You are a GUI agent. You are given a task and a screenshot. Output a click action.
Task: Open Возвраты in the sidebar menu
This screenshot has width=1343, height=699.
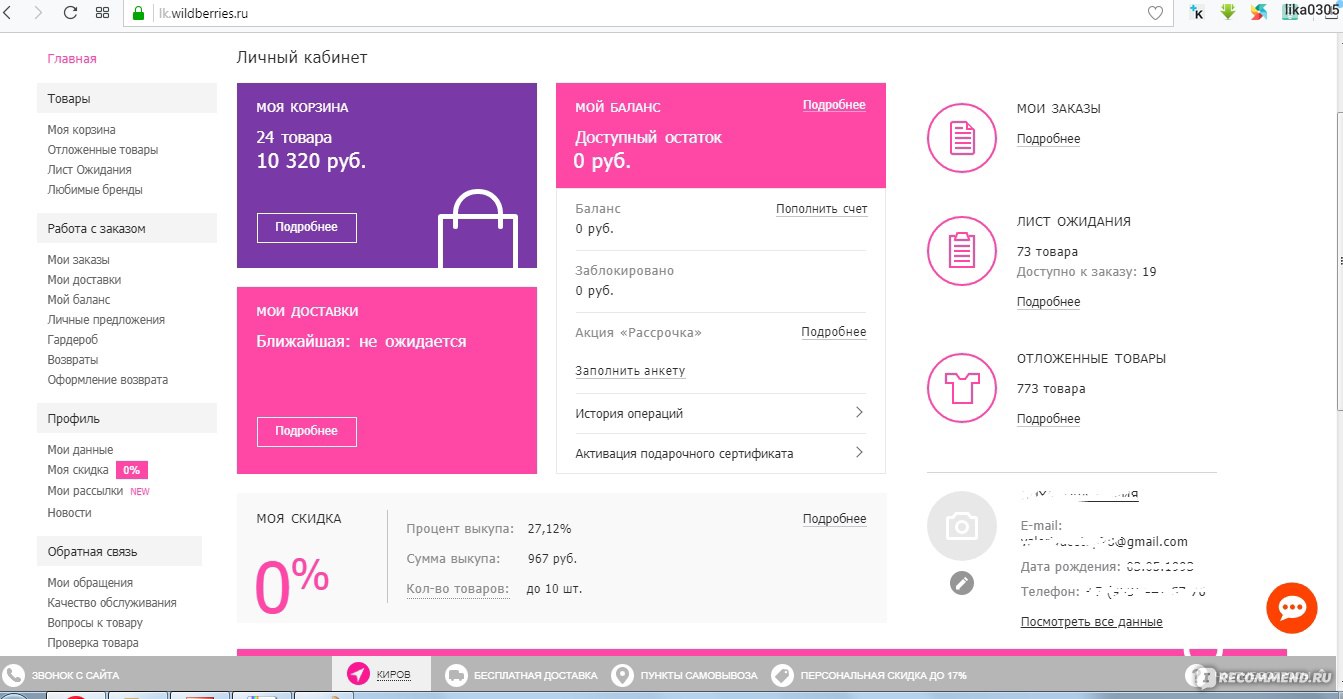[72, 360]
